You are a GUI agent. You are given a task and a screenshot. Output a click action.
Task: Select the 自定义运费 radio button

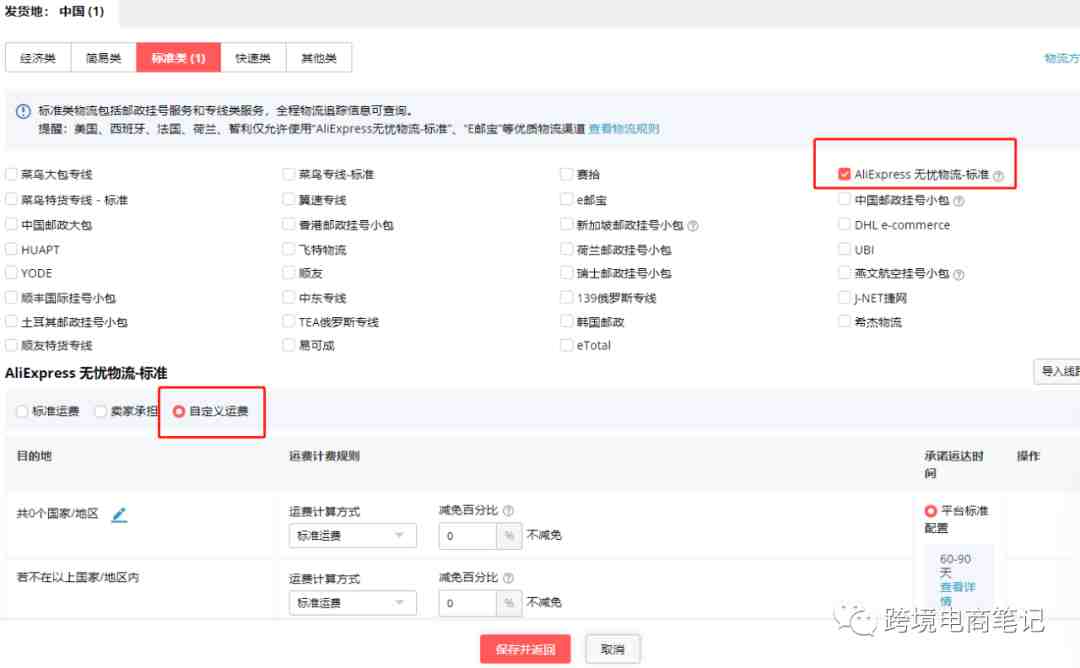coord(179,411)
